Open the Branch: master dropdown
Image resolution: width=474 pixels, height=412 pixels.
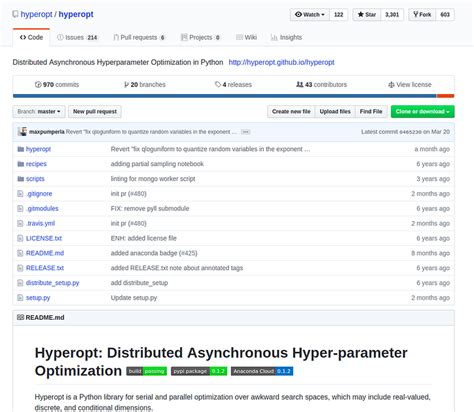39,111
